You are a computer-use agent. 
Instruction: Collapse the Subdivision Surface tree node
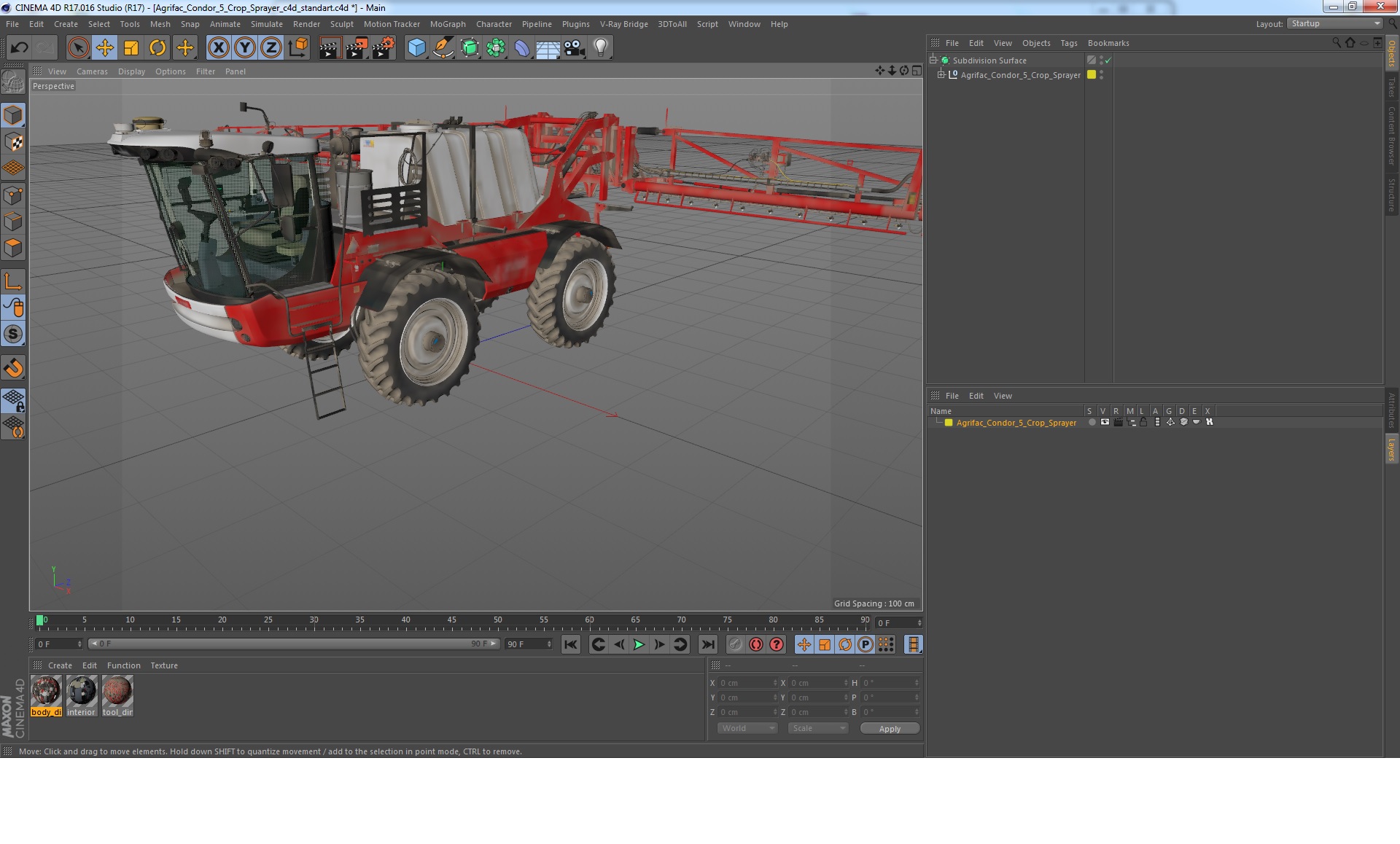point(933,60)
